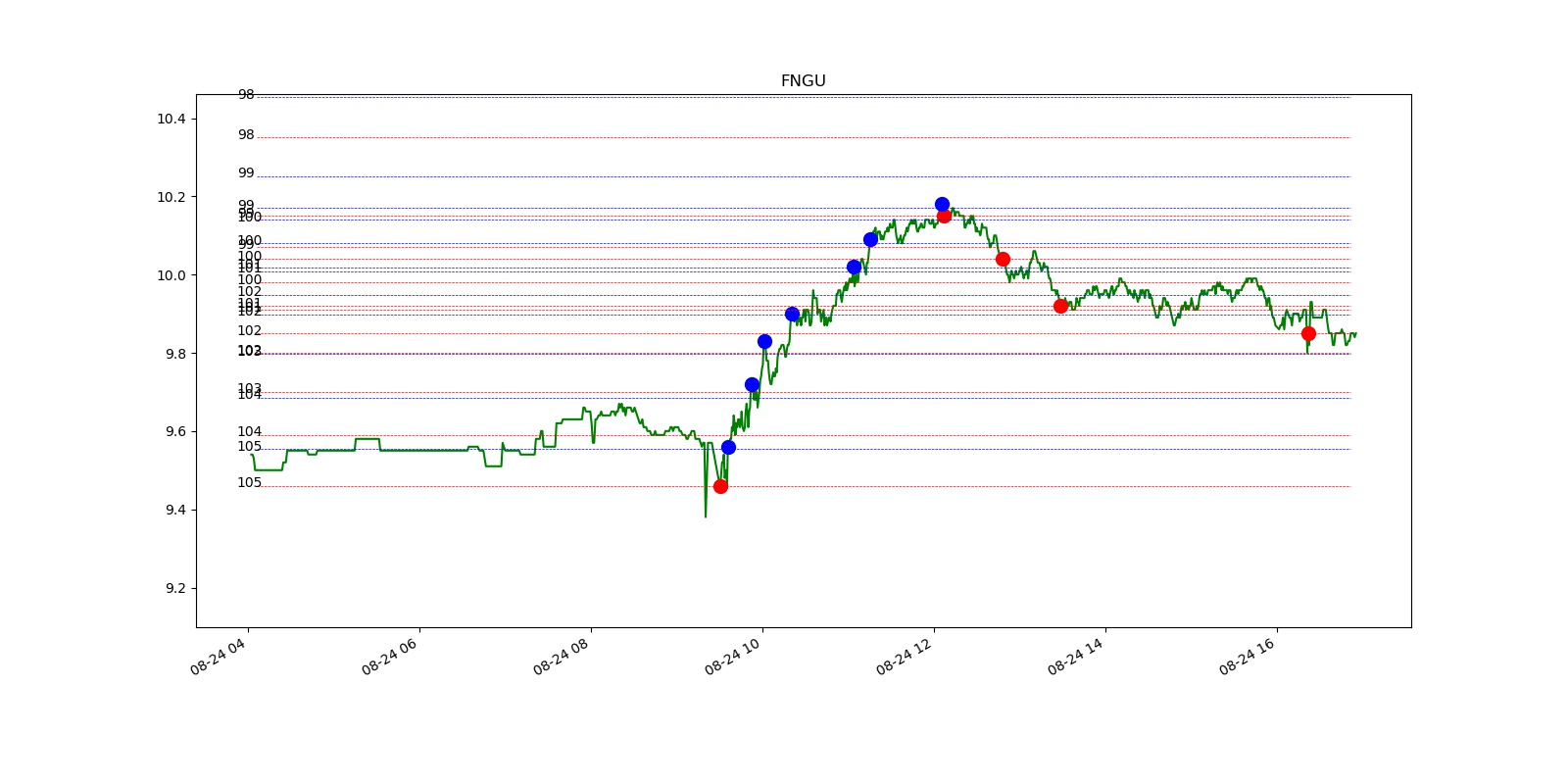Click the 08-24 08 time axis label

click(562, 656)
